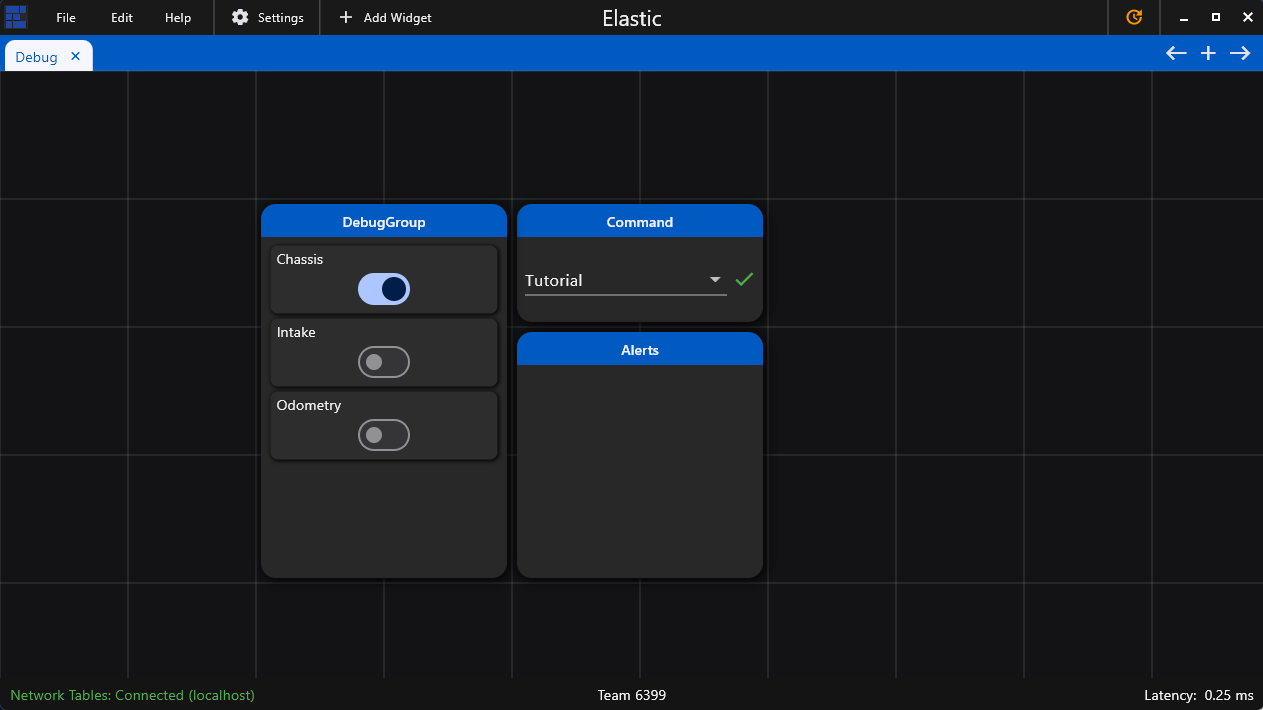Click the Elastic app logo icon
Screen dimensions: 1263x710
pyautogui.click(x=16, y=17)
